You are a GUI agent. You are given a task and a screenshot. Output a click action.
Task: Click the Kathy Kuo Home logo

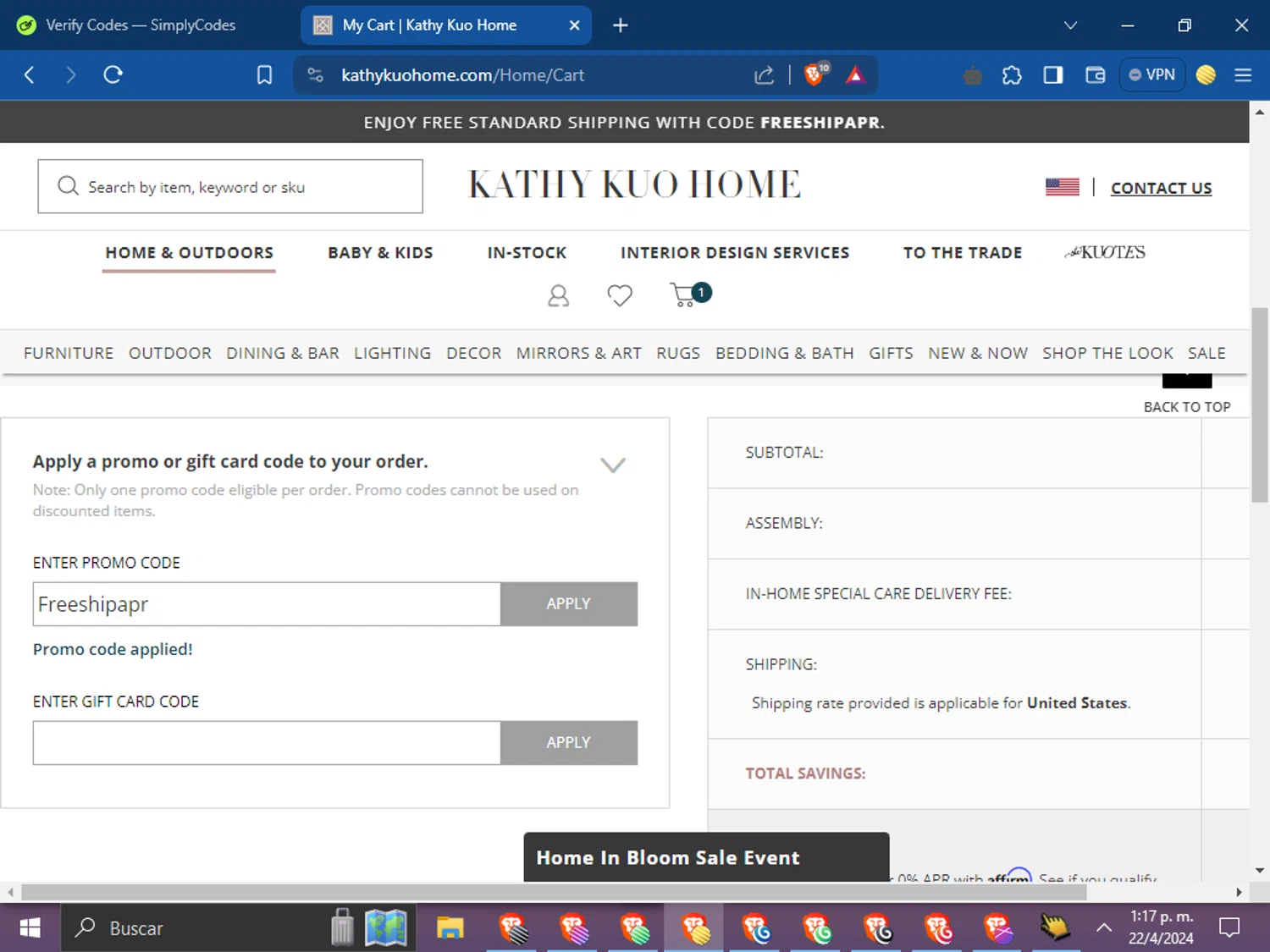click(634, 184)
